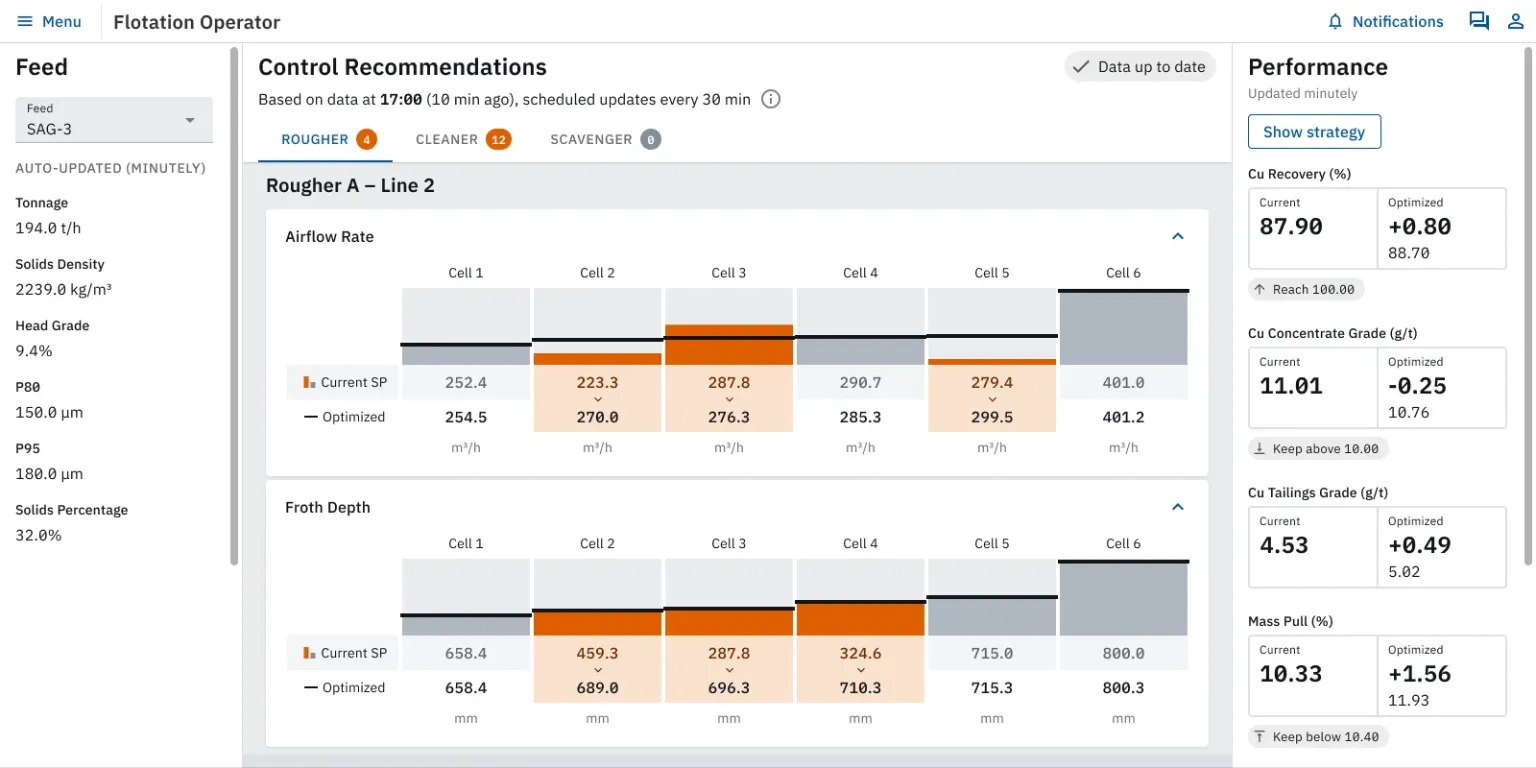Click the Airflow Rate Cell 3 orange bar
This screenshot has height=768, width=1536.
click(729, 345)
